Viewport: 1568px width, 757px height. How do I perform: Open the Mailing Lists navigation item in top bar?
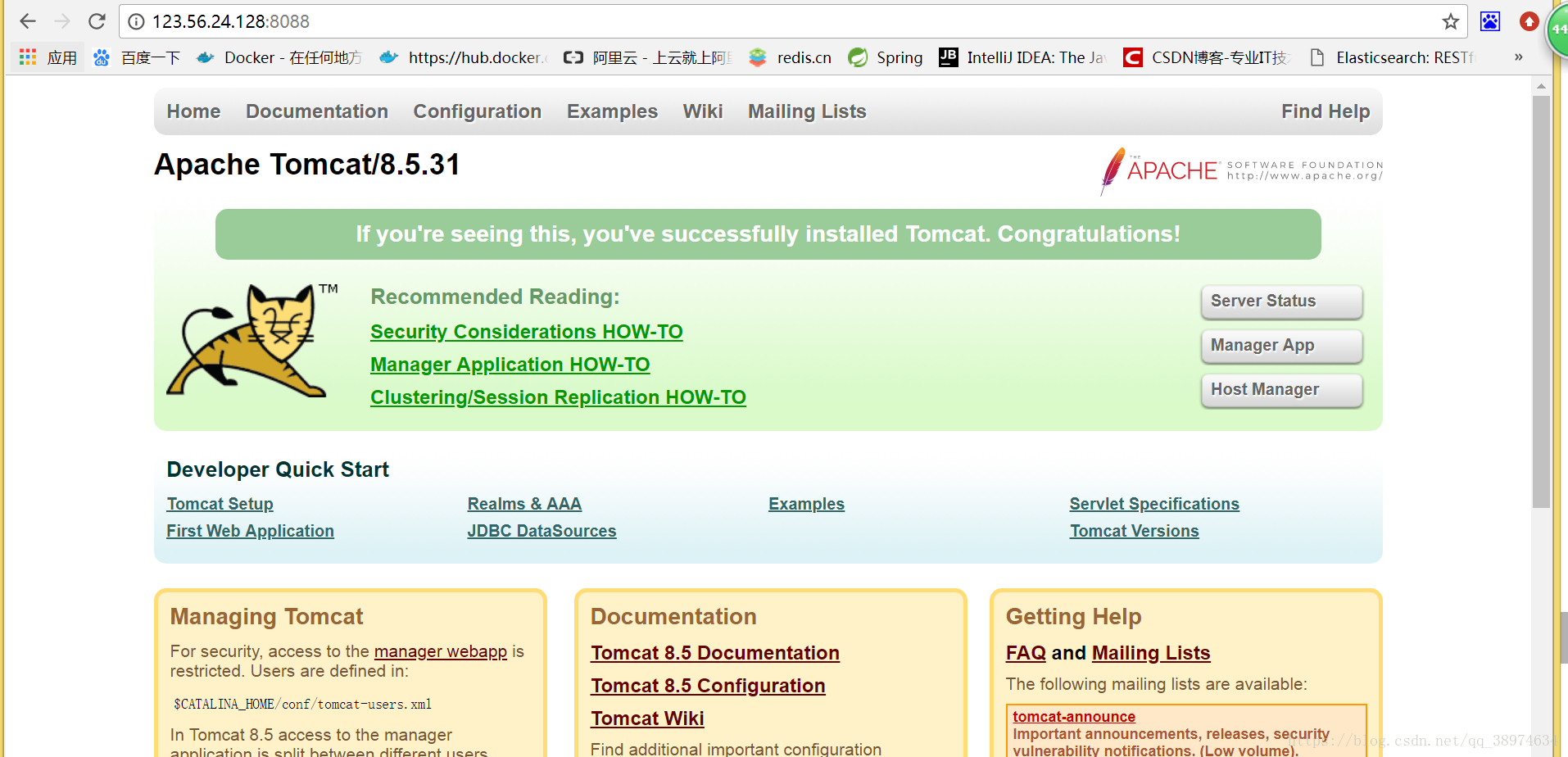pyautogui.click(x=807, y=111)
